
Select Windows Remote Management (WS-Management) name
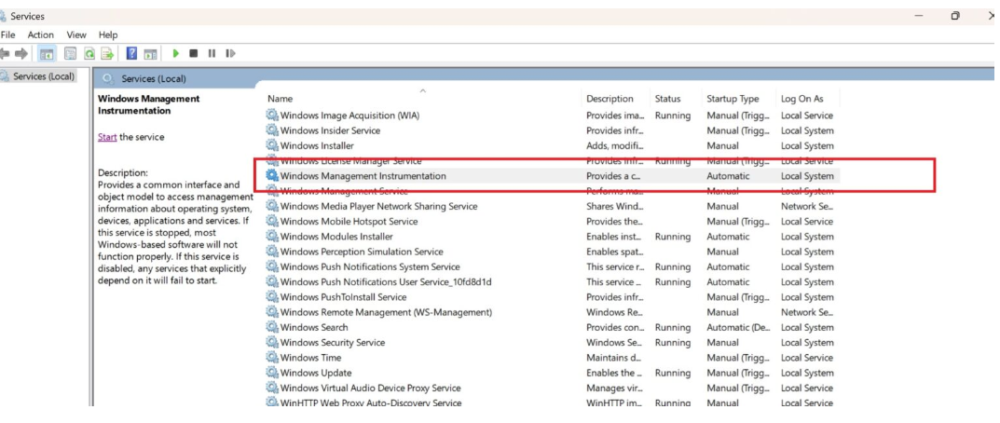click(386, 313)
